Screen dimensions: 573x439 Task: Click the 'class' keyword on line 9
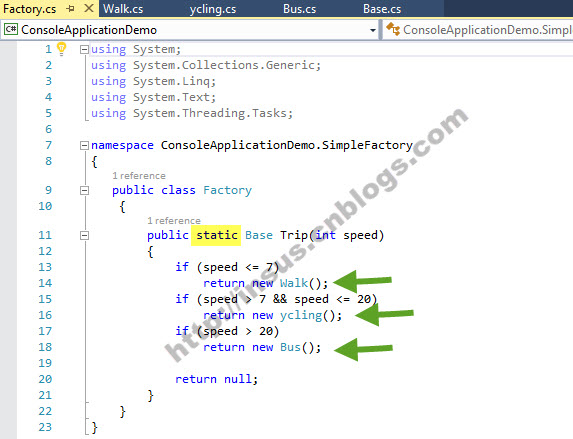pos(178,190)
